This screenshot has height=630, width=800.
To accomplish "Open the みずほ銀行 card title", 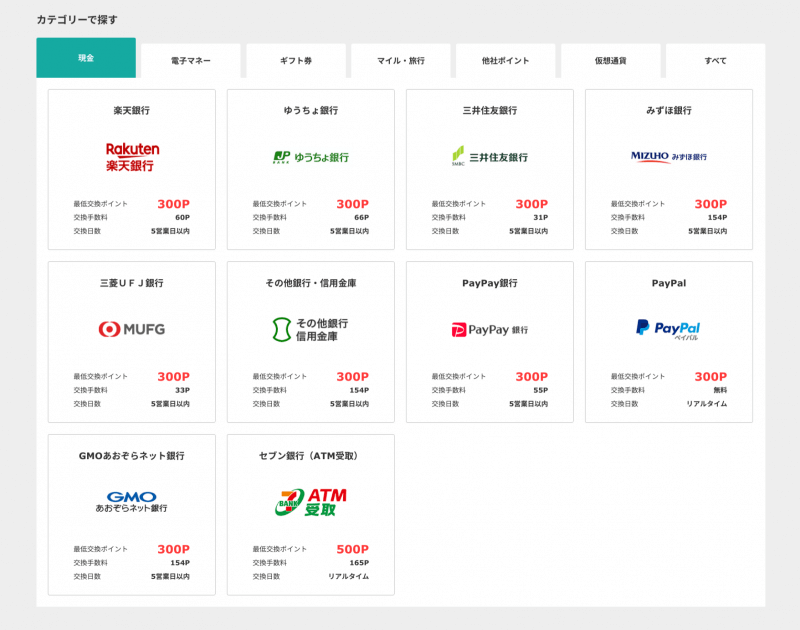I will (669, 110).
